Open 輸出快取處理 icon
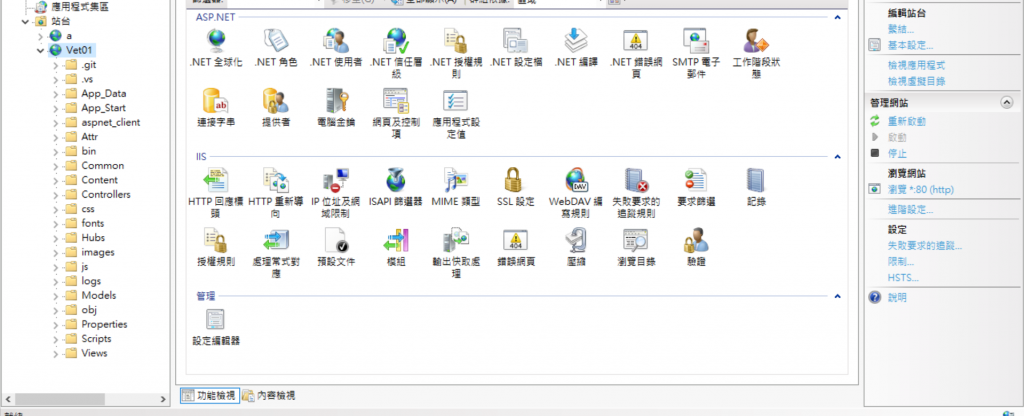 tap(456, 241)
